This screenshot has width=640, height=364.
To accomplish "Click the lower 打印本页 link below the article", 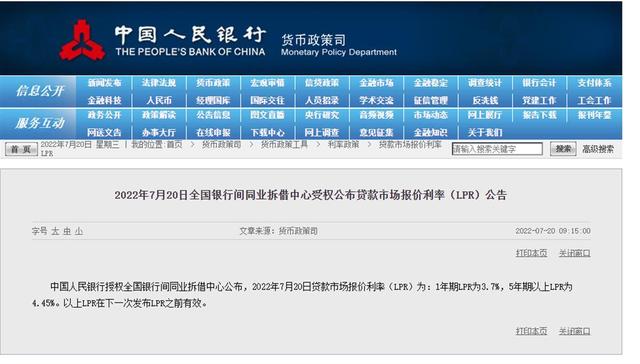I will coord(531,331).
